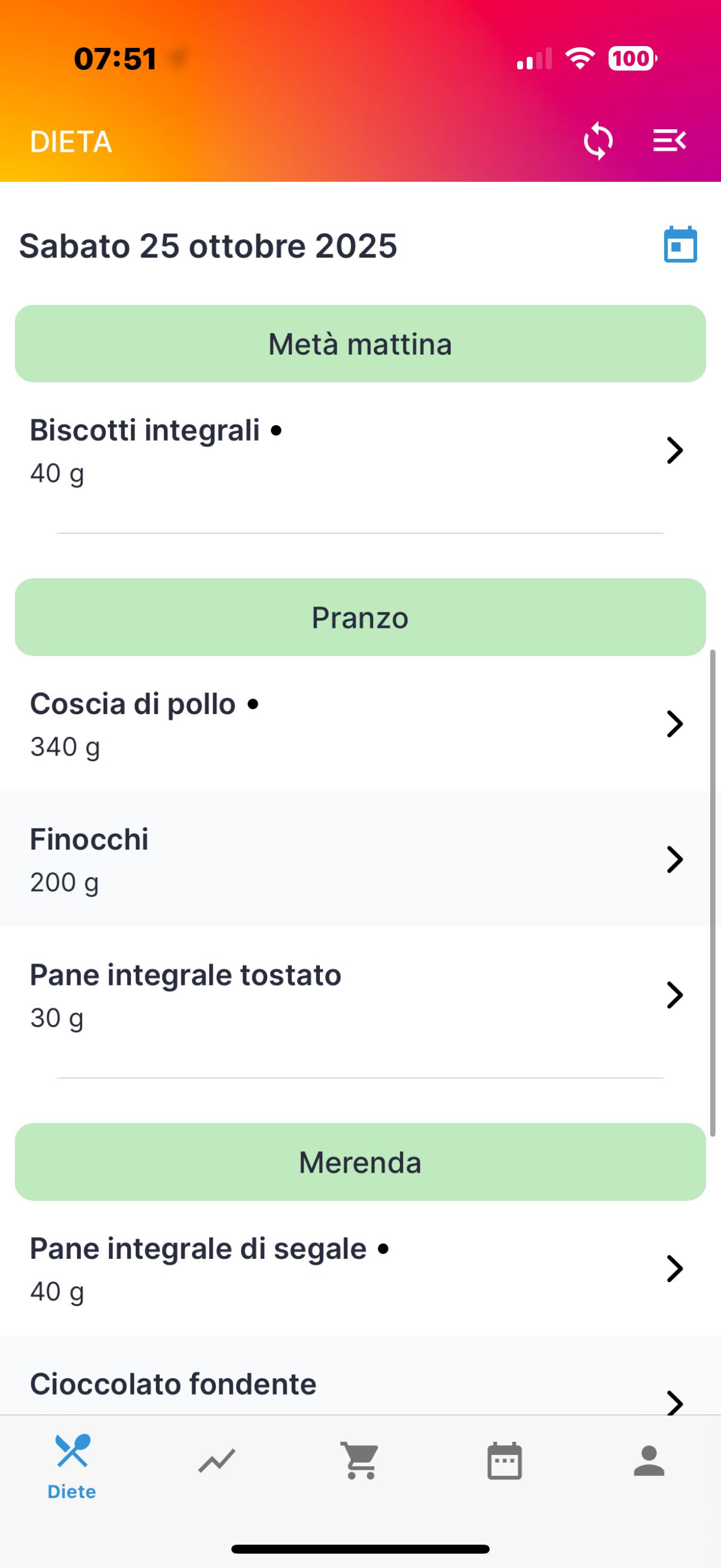
Task: Open the blue calendar date picker
Action: (680, 245)
